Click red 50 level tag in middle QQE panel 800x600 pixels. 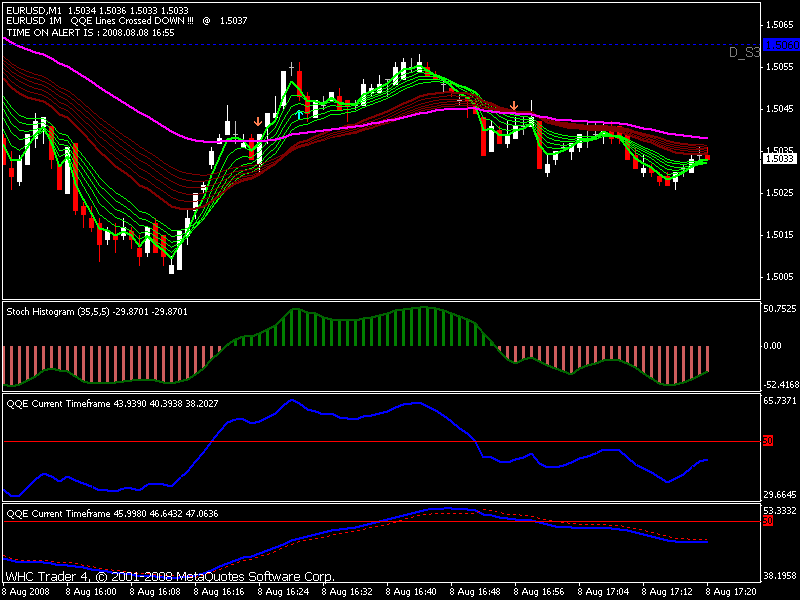[x=768, y=441]
